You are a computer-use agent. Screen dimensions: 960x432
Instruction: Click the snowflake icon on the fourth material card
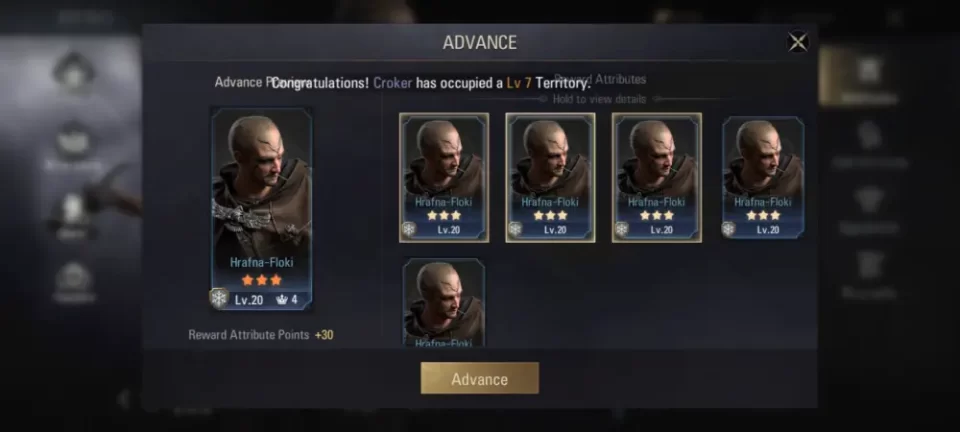(x=729, y=229)
